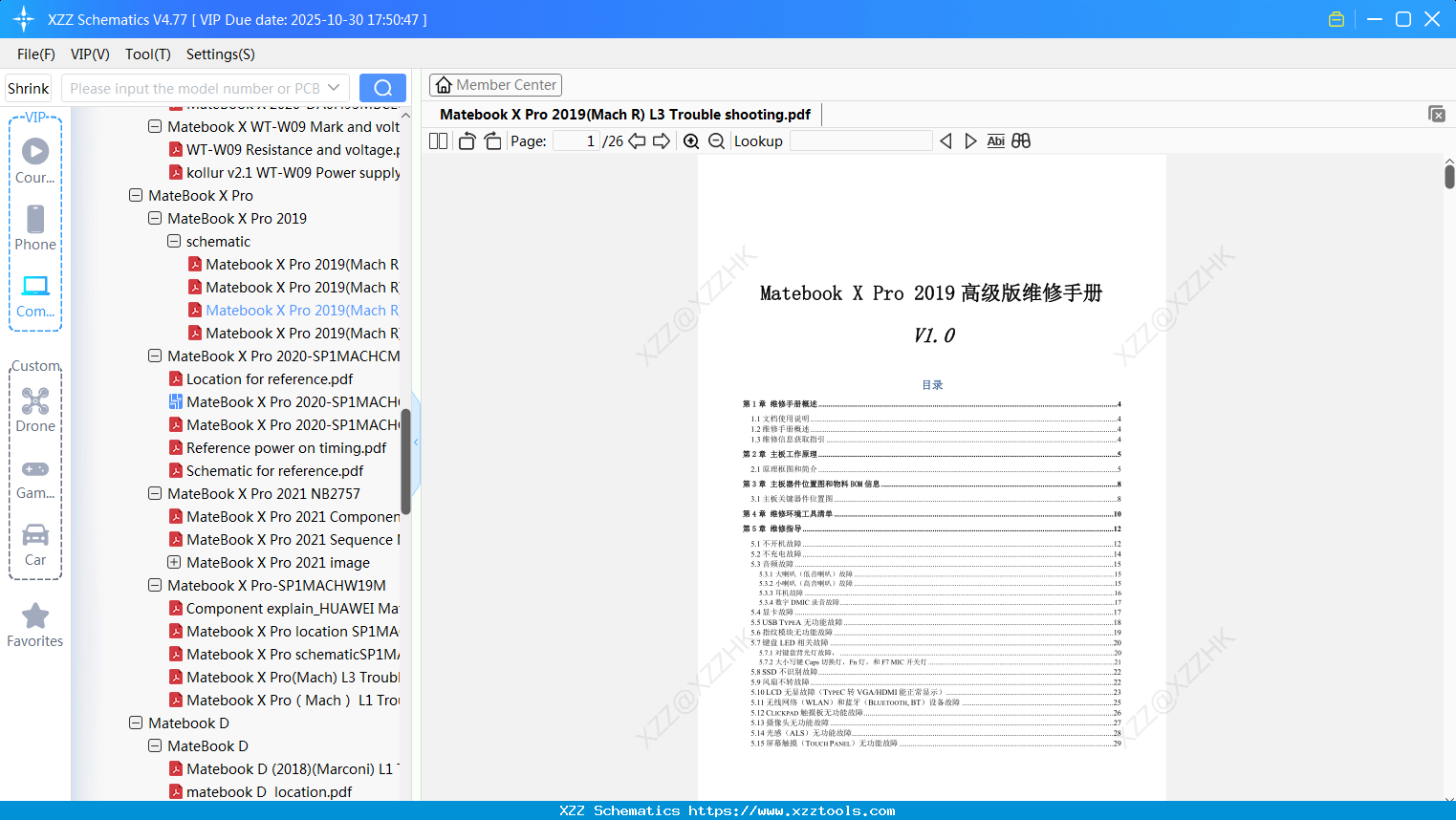Viewport: 1456px width, 820px height.
Task: Open the Course section in the sidebar
Action: (x=35, y=161)
